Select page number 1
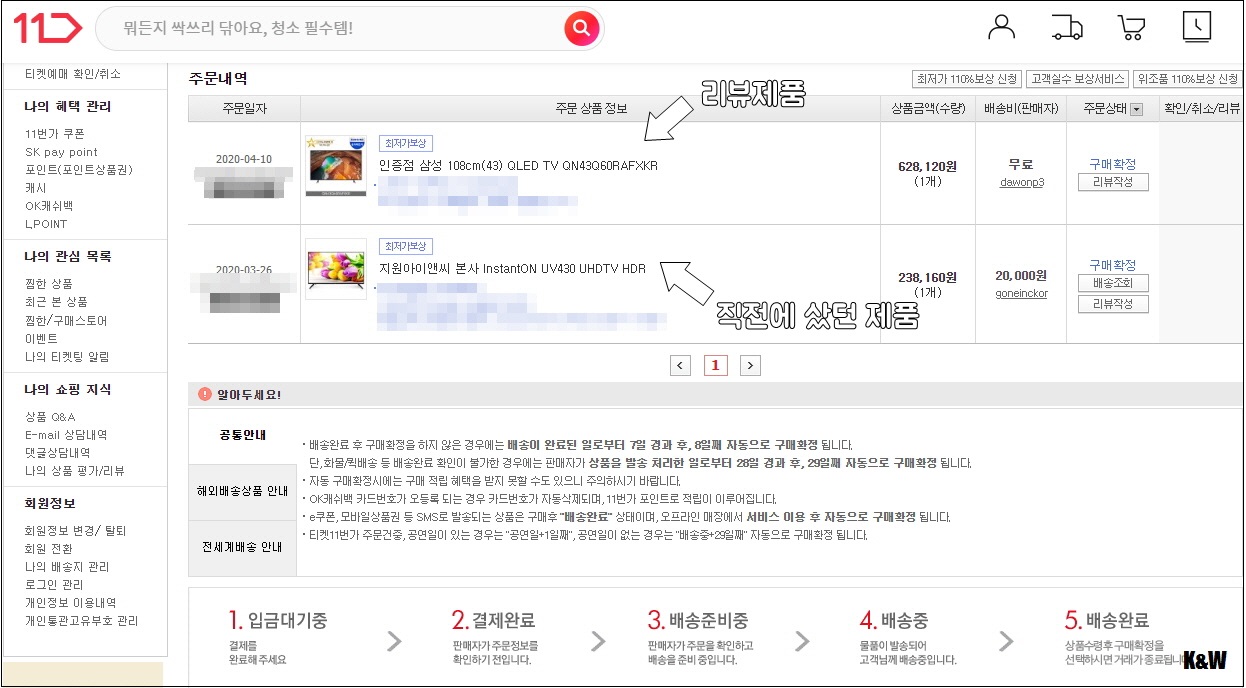Viewport: 1246px width, 688px height. tap(715, 365)
